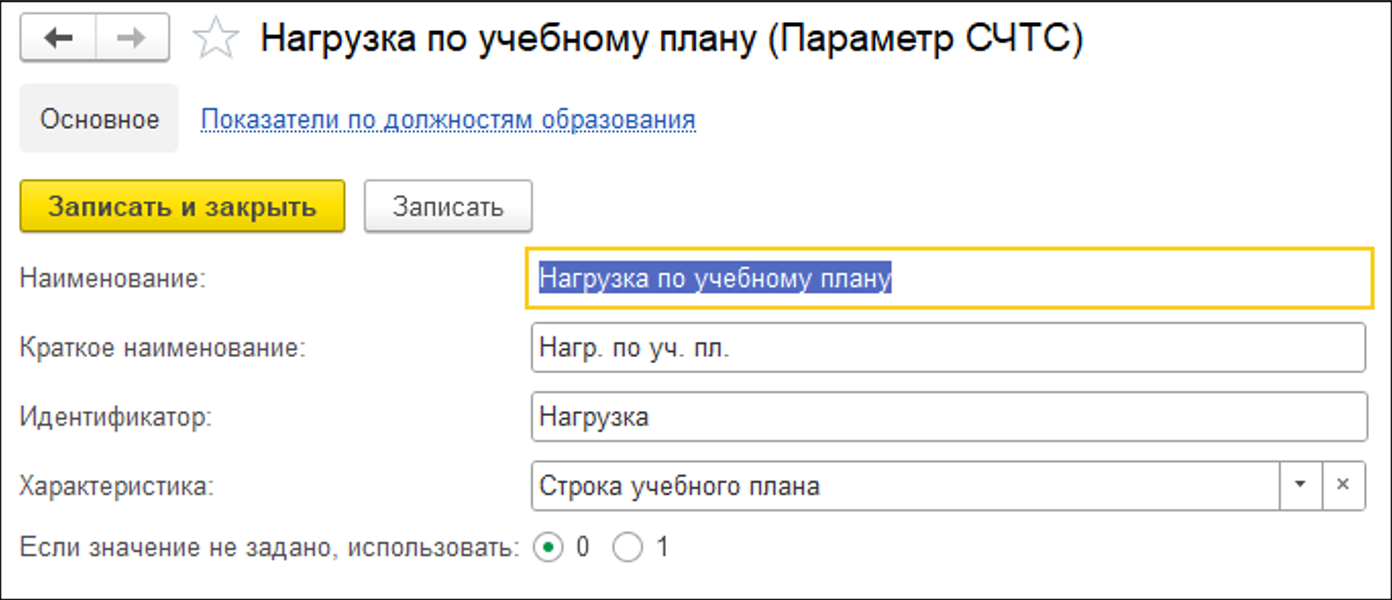Screen dimensions: 1392x600
Task: Focus the Краткое наименование text field
Action: coord(948,348)
